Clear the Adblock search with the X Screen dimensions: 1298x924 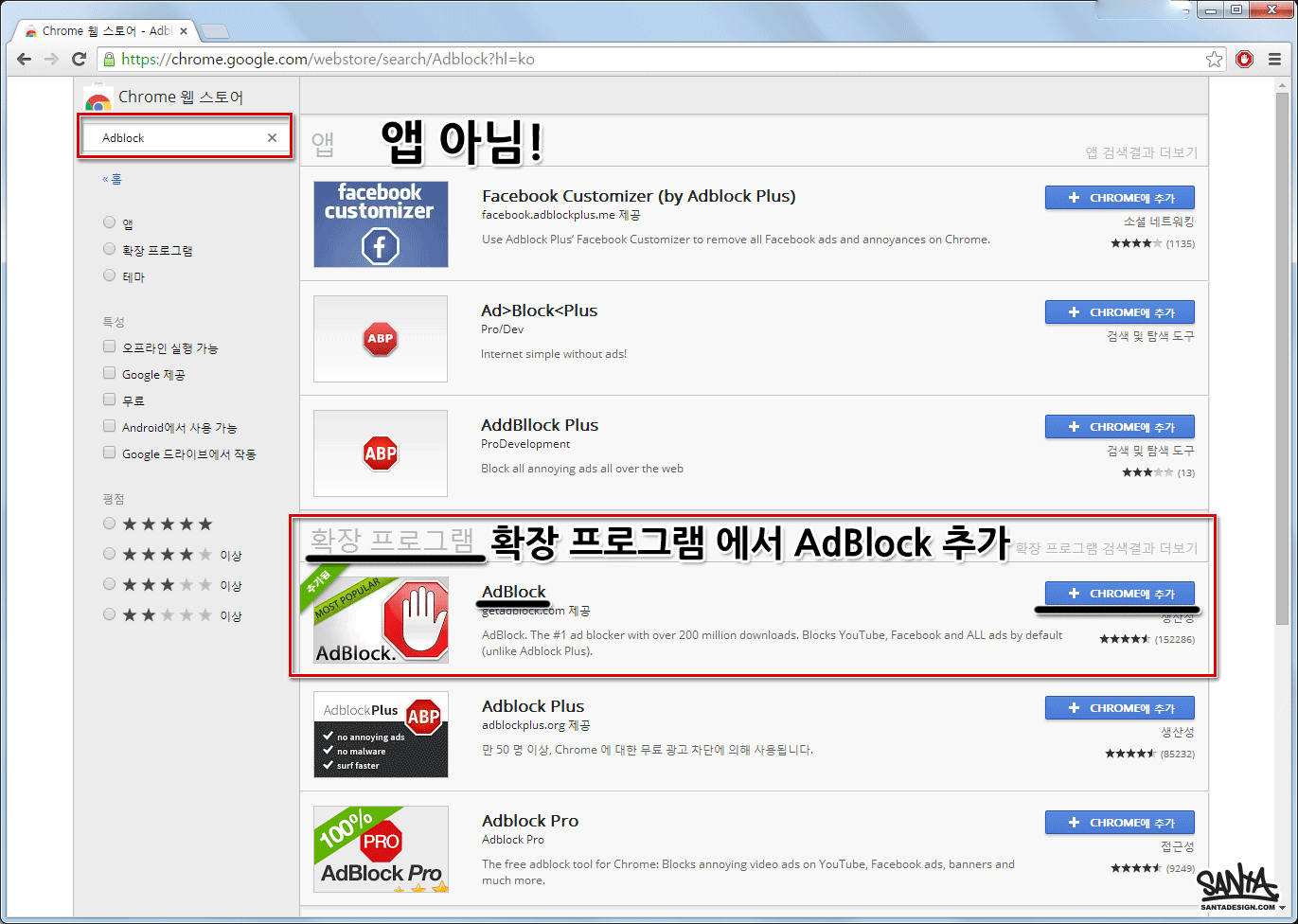point(272,138)
